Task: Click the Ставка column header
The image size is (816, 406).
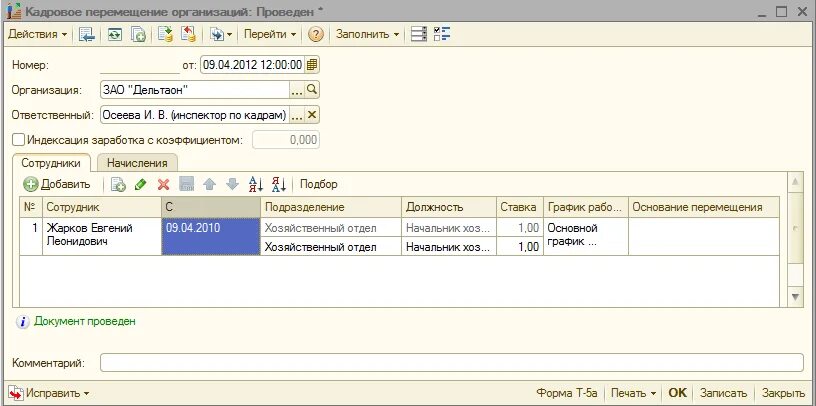Action: 519,207
